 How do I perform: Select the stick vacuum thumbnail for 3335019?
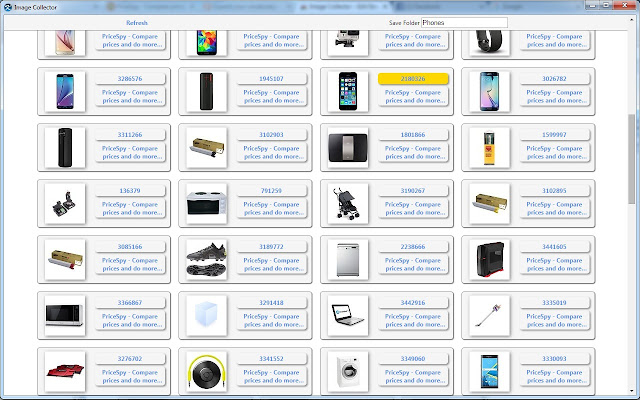tap(489, 315)
